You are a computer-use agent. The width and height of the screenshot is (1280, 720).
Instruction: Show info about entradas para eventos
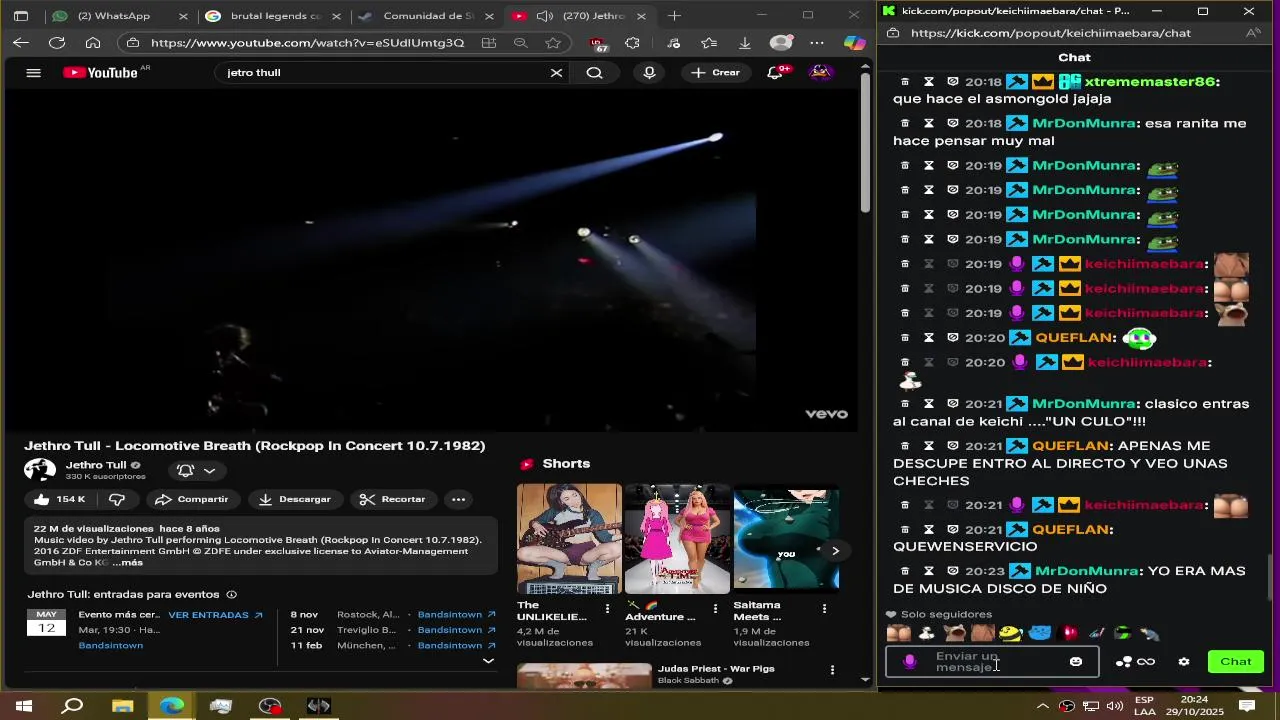(x=231, y=594)
